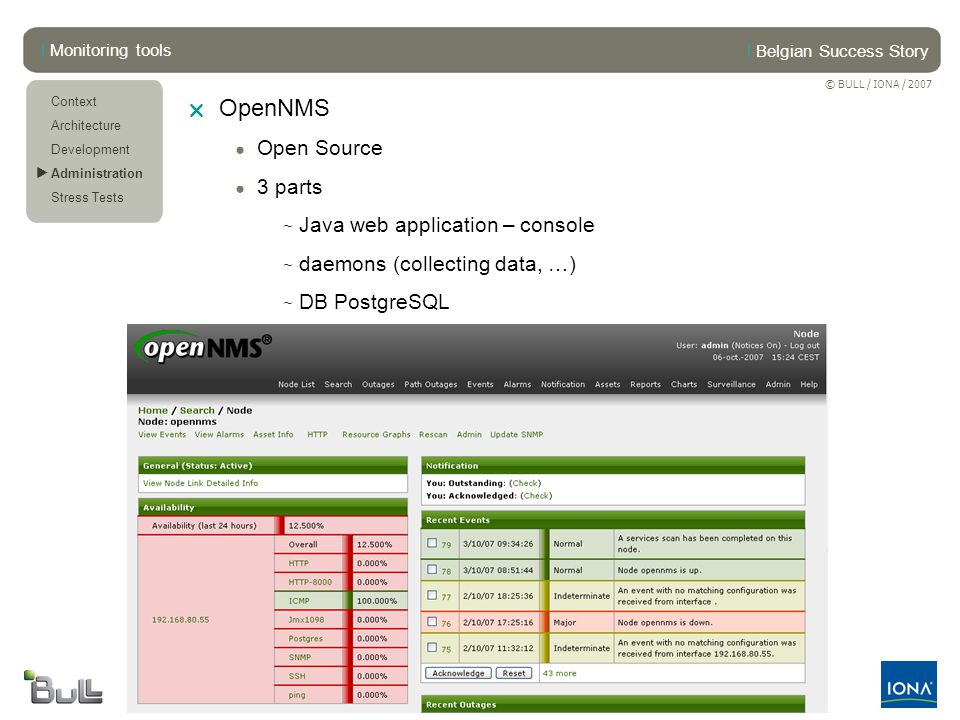The image size is (960, 720).
Task: Select Stress Tests in slide outline
Action: point(87,197)
